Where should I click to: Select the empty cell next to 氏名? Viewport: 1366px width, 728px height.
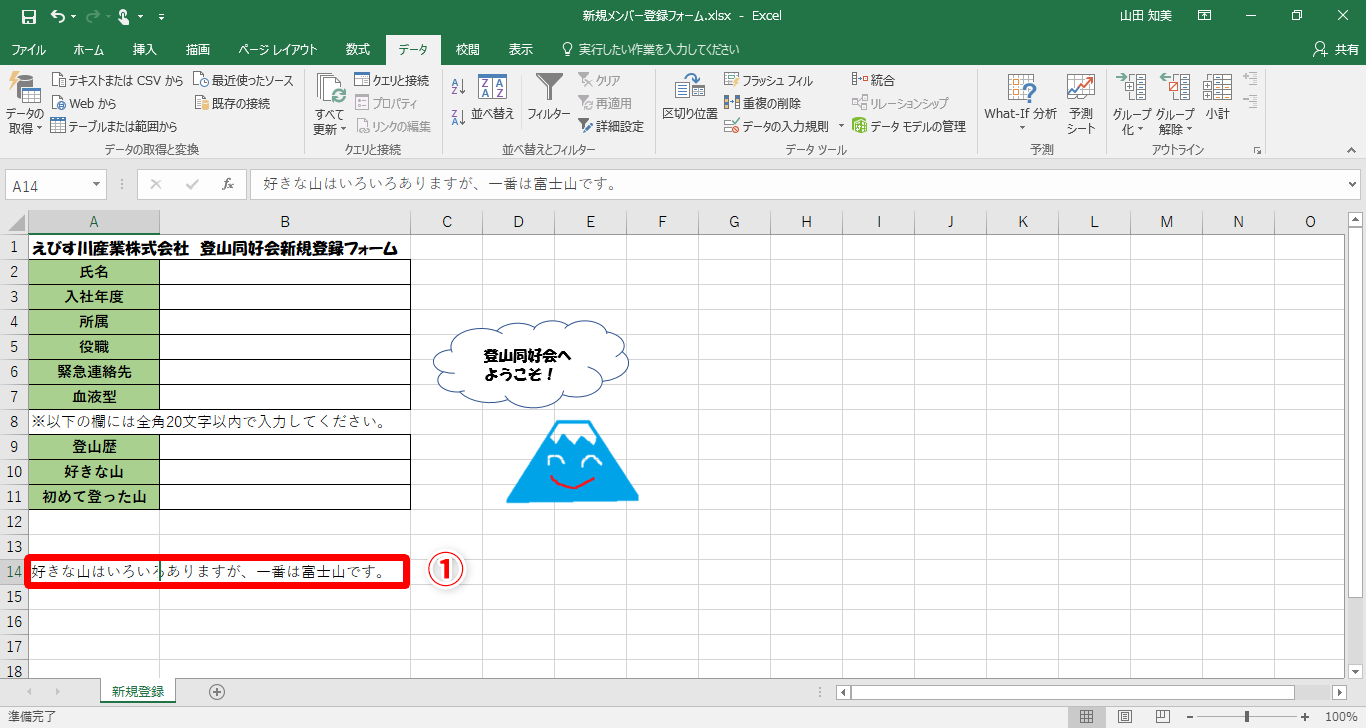[285, 272]
